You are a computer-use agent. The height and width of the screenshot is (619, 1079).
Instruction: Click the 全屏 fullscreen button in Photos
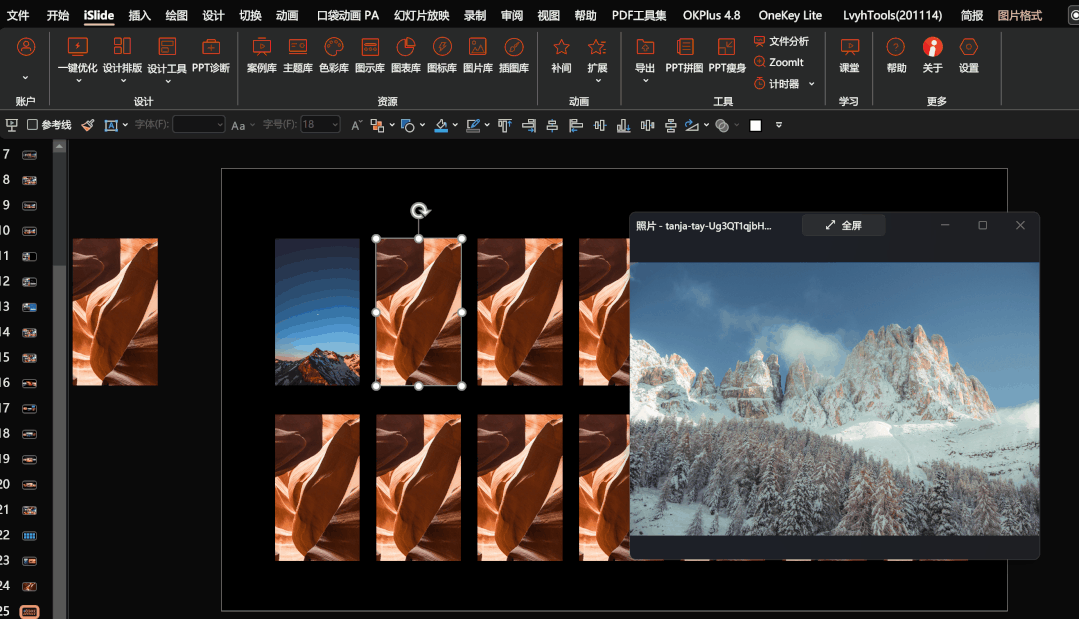843,226
